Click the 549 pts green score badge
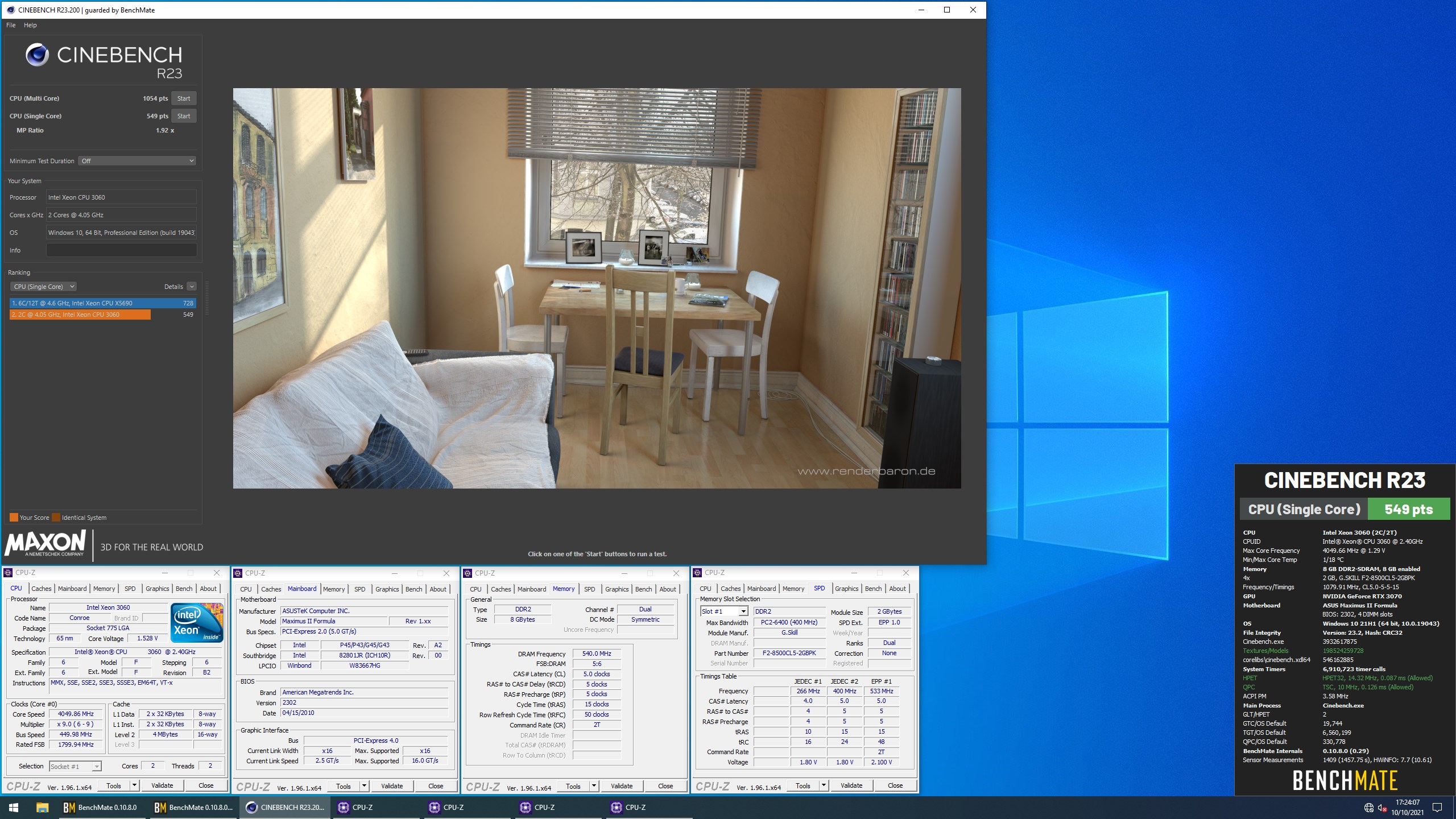The width and height of the screenshot is (1456, 819). click(x=1408, y=509)
